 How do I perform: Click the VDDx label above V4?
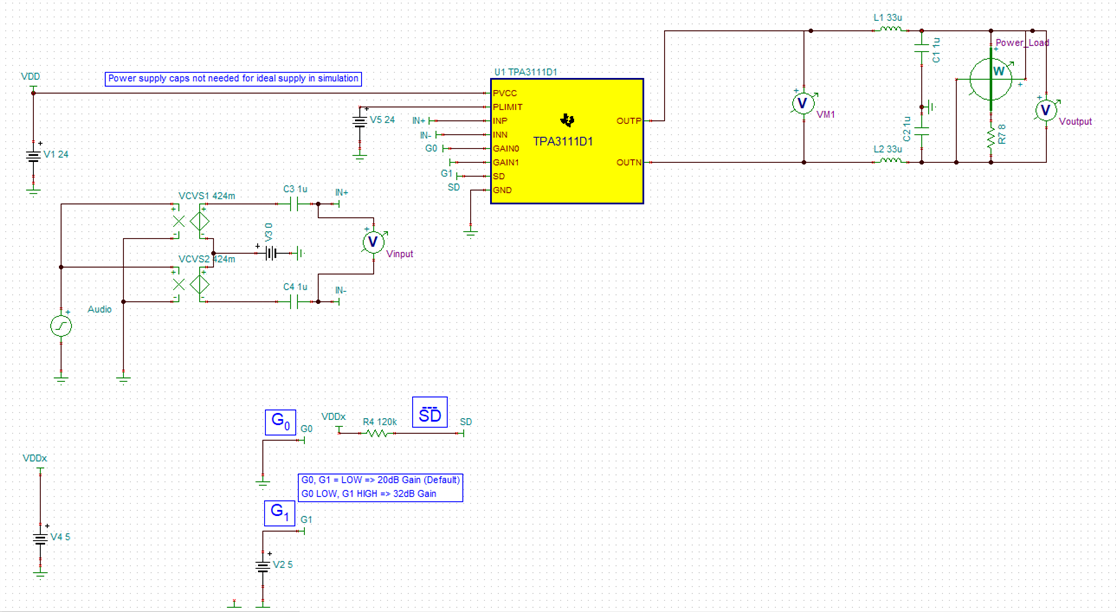coord(35,458)
